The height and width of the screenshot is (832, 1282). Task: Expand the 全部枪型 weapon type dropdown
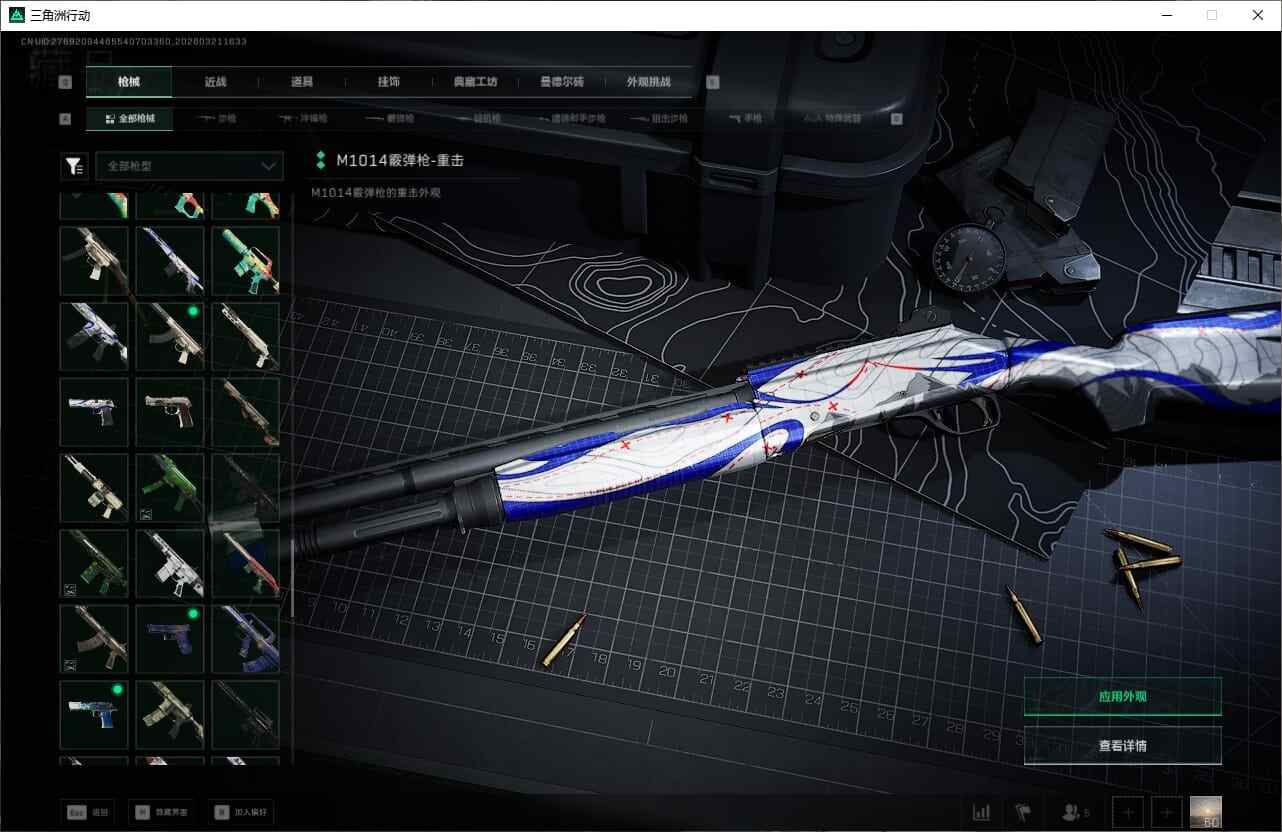[190, 166]
